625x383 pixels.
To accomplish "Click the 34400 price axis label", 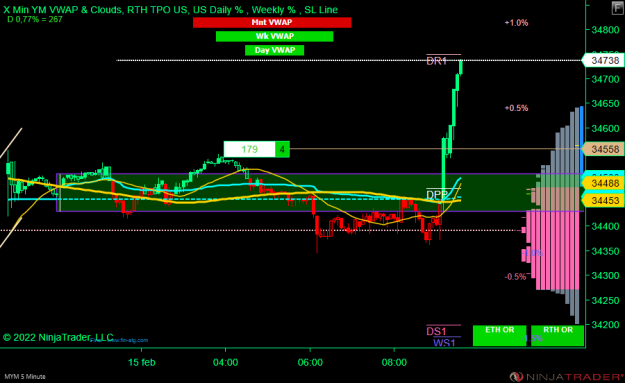I will [605, 226].
